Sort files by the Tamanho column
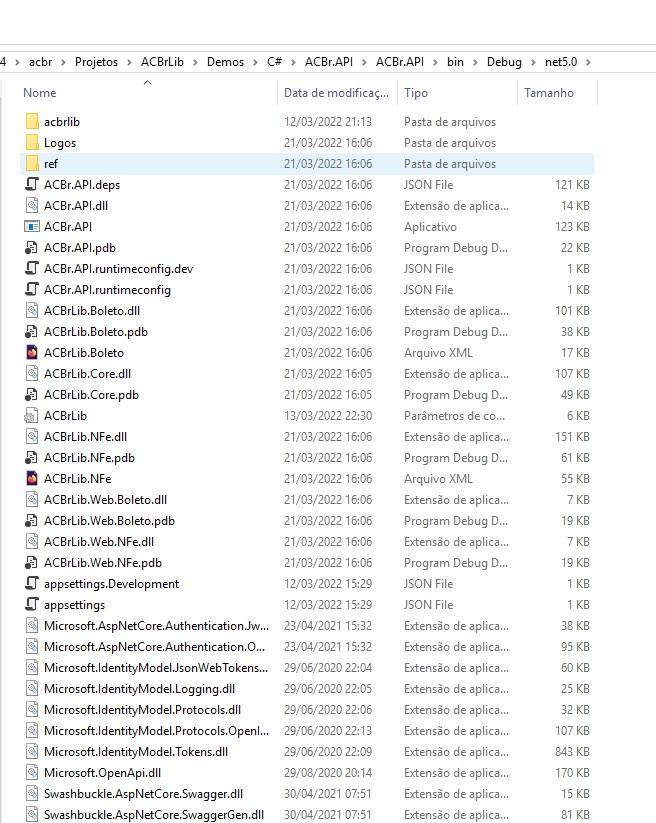 [548, 93]
